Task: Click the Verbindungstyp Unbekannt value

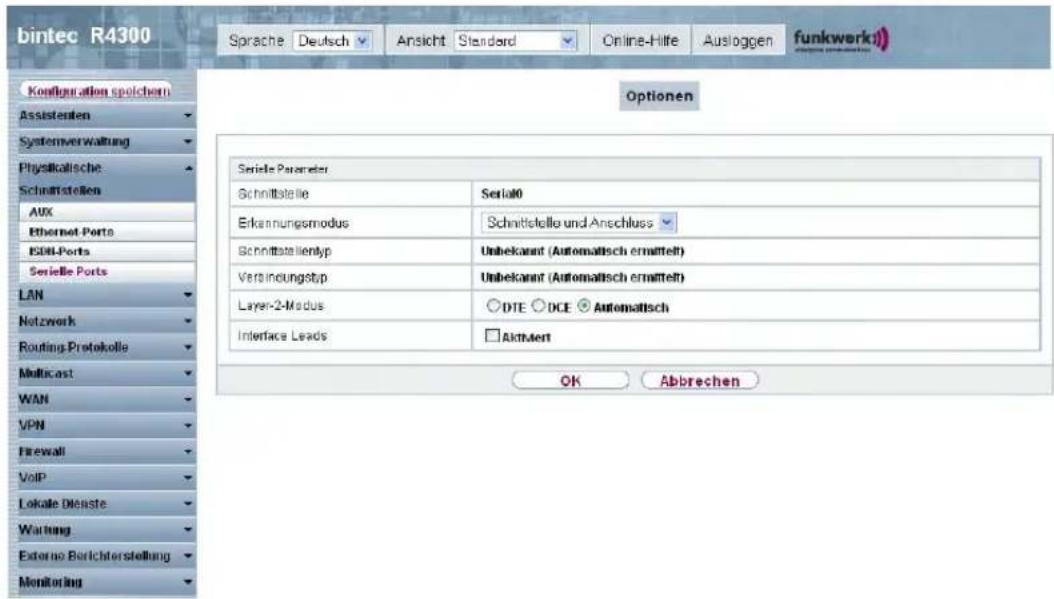Action: pos(582,278)
